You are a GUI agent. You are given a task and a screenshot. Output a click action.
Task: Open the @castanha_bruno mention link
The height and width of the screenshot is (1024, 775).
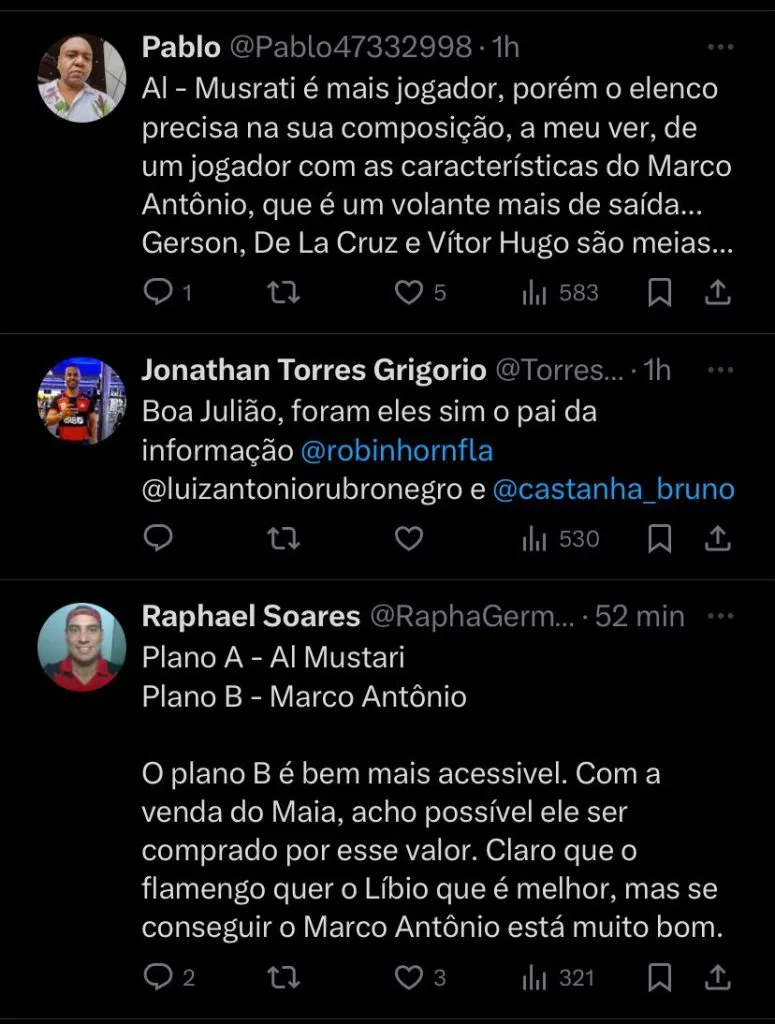614,490
